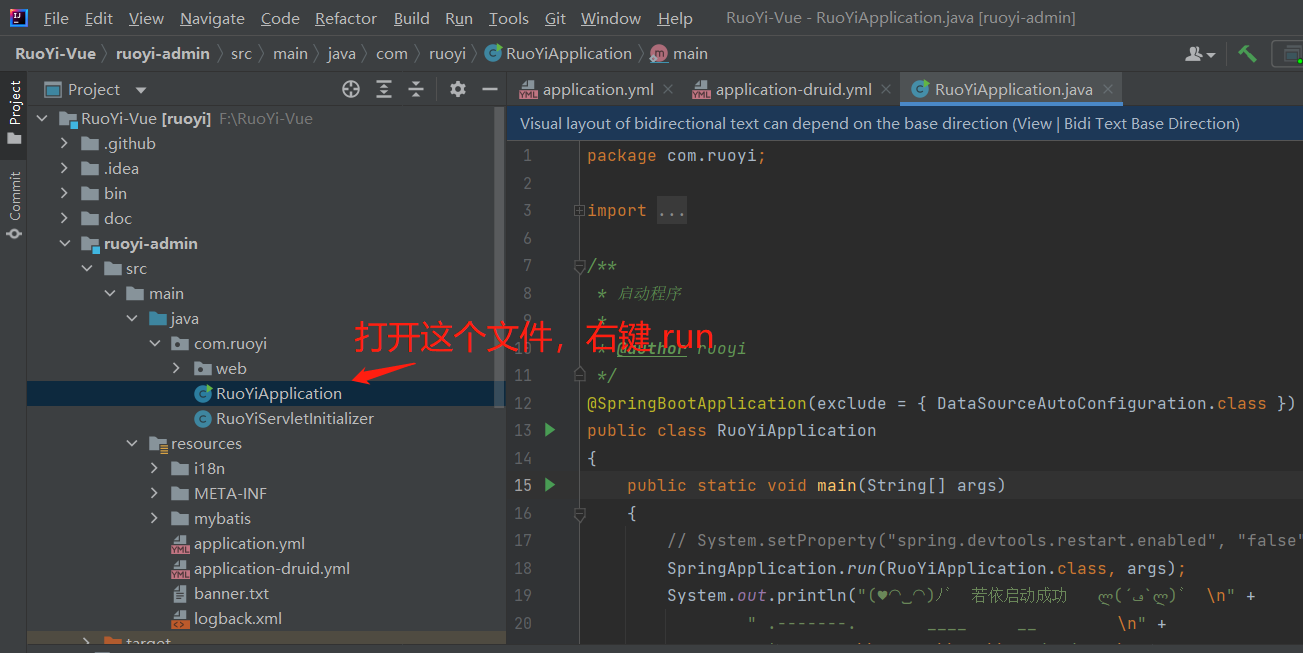Expand the .github folder

click(x=65, y=143)
